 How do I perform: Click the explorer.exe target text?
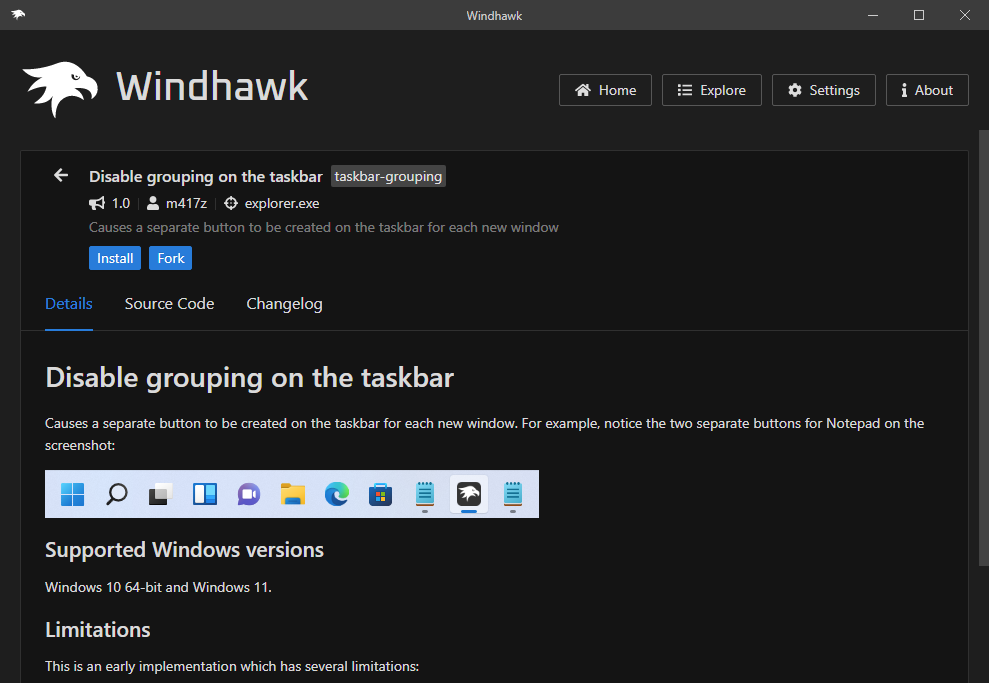282,204
